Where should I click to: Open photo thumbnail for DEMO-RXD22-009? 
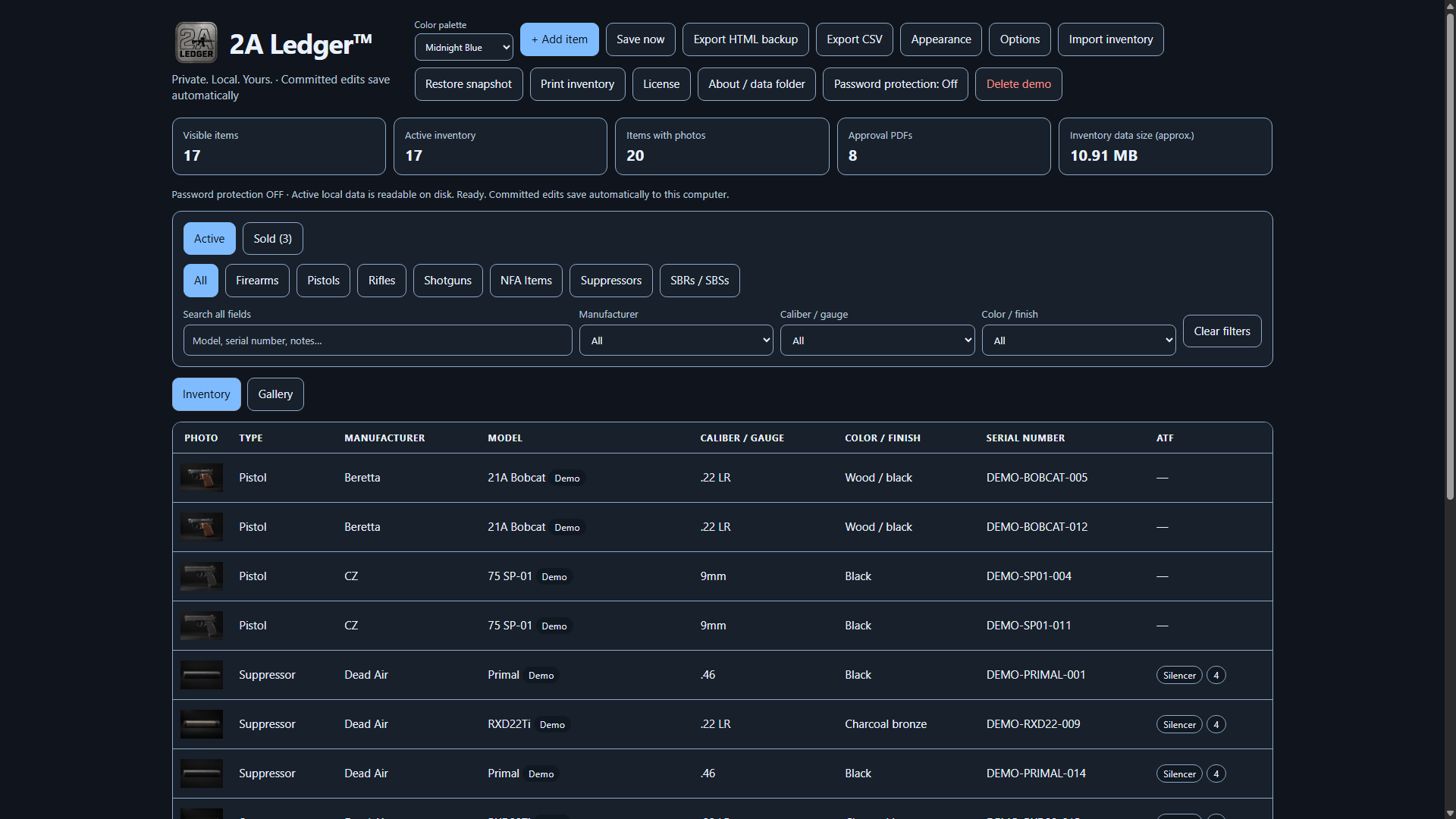coord(202,724)
